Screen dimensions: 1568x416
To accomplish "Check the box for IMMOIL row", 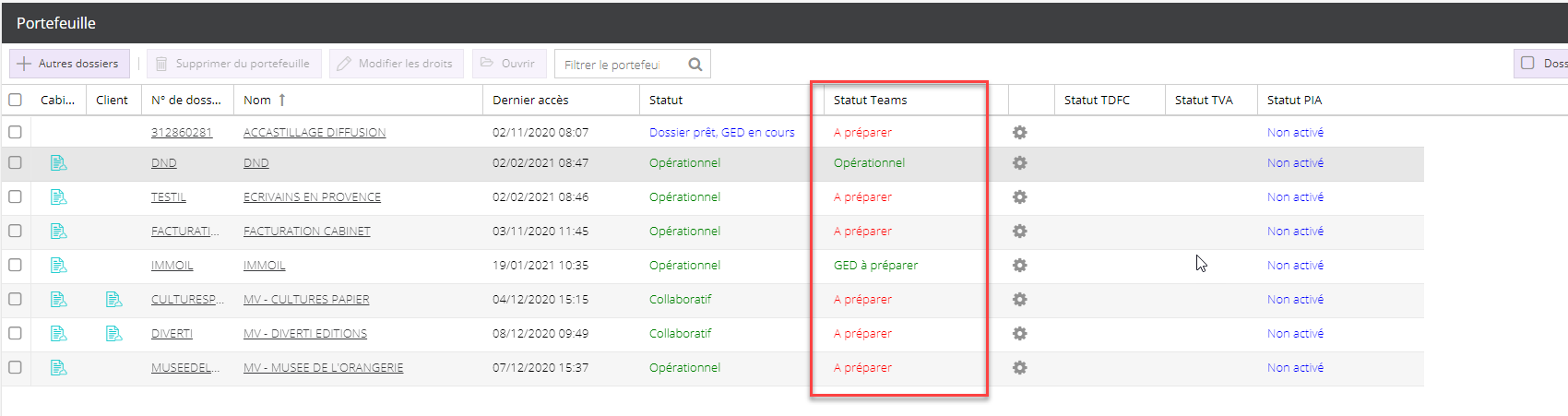I will click(x=15, y=265).
